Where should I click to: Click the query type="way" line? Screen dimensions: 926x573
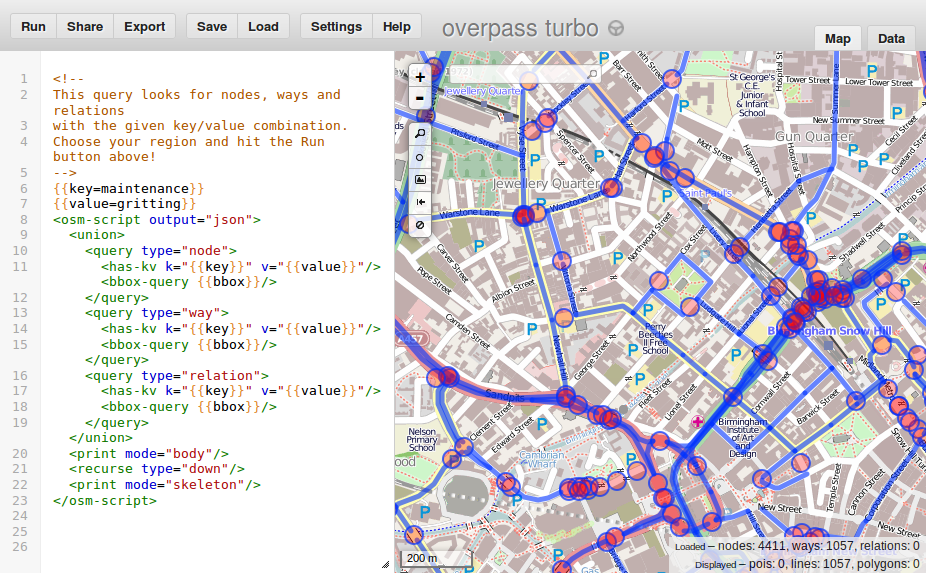(x=156, y=313)
